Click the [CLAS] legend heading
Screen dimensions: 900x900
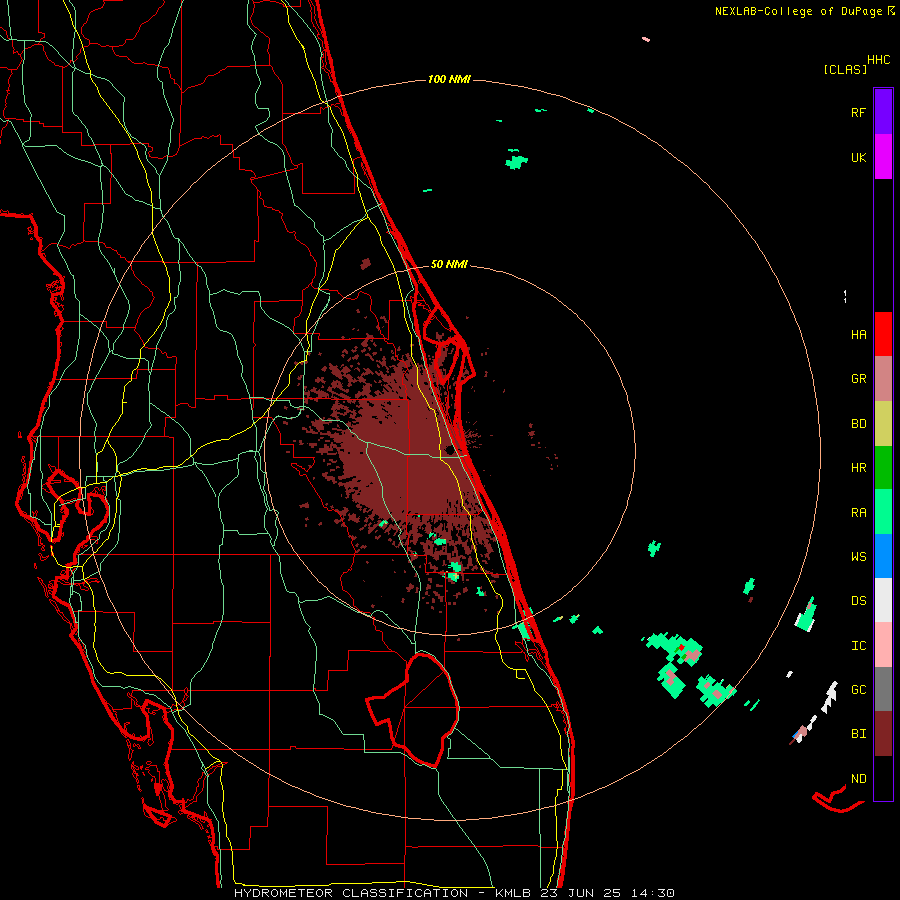(845, 69)
